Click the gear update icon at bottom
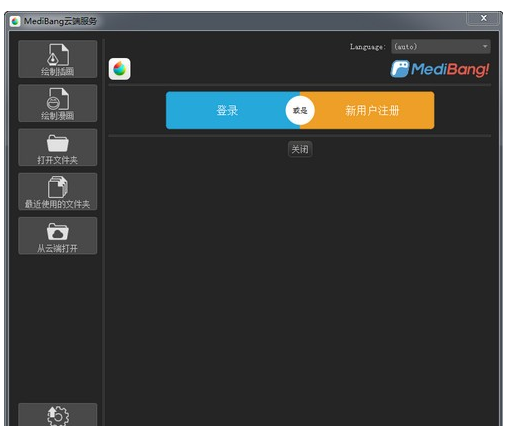The width and height of the screenshot is (511, 426). 58,415
